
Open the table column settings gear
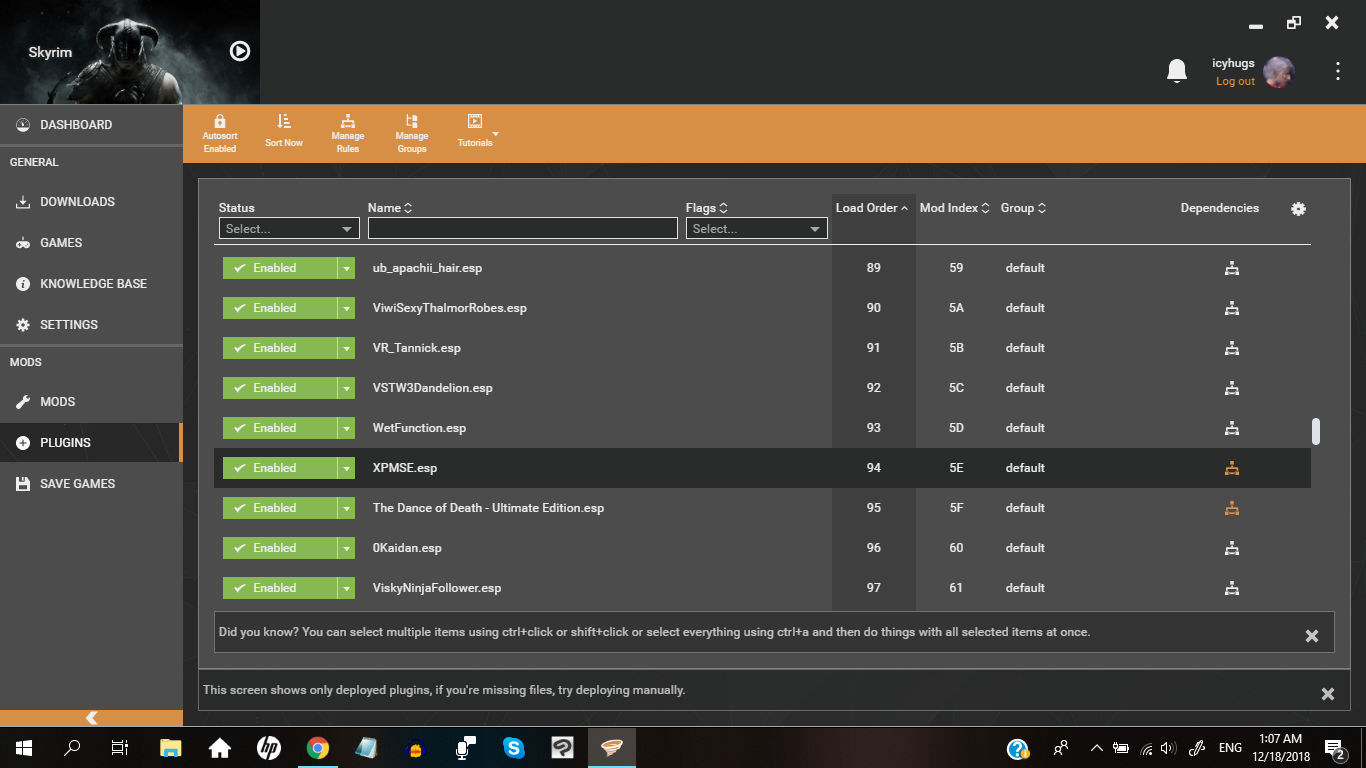tap(1298, 209)
